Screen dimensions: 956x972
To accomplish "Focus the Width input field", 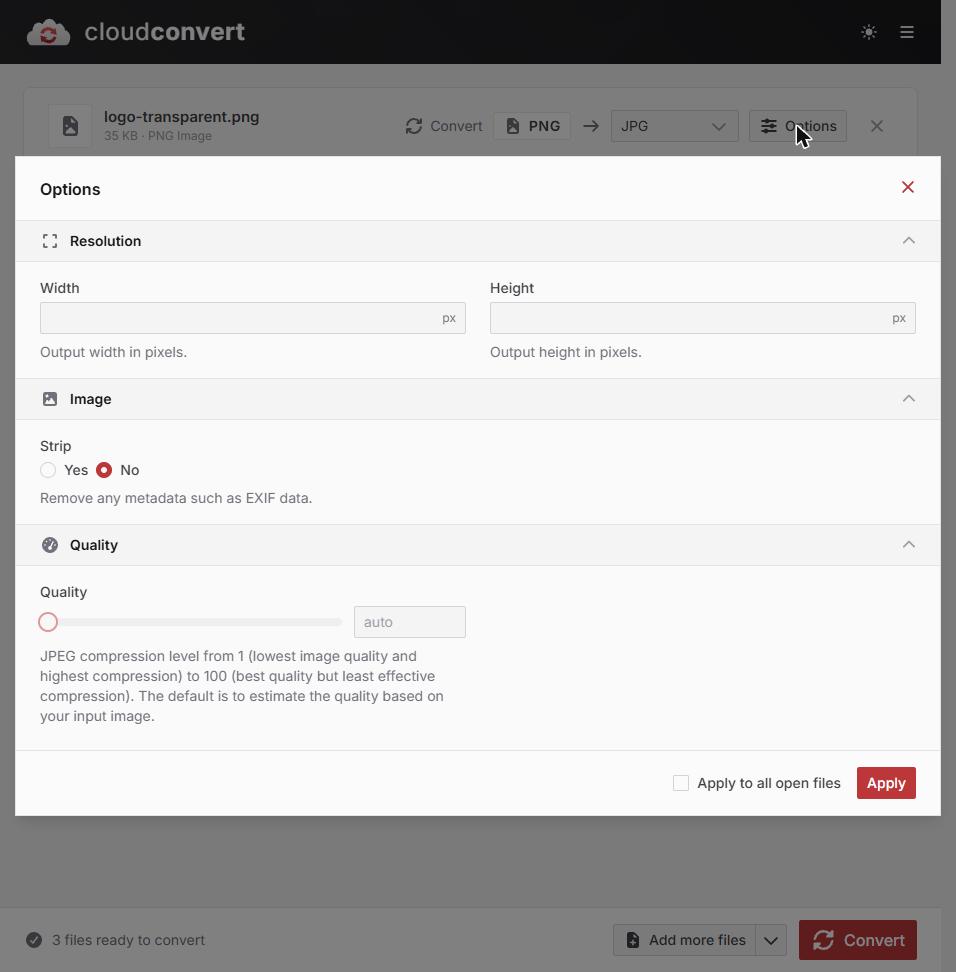I will pos(252,318).
